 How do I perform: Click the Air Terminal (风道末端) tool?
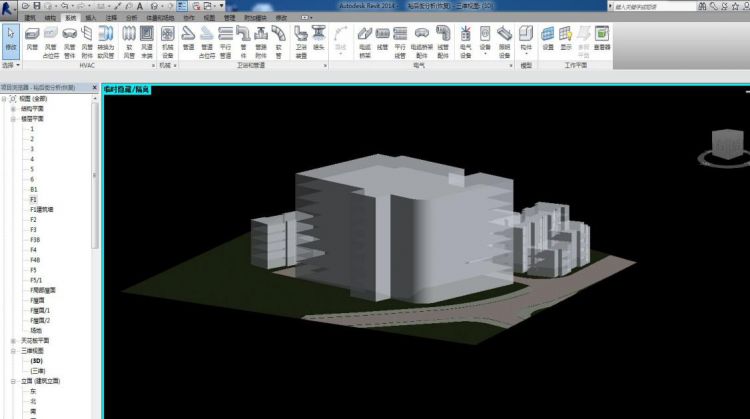click(147, 42)
